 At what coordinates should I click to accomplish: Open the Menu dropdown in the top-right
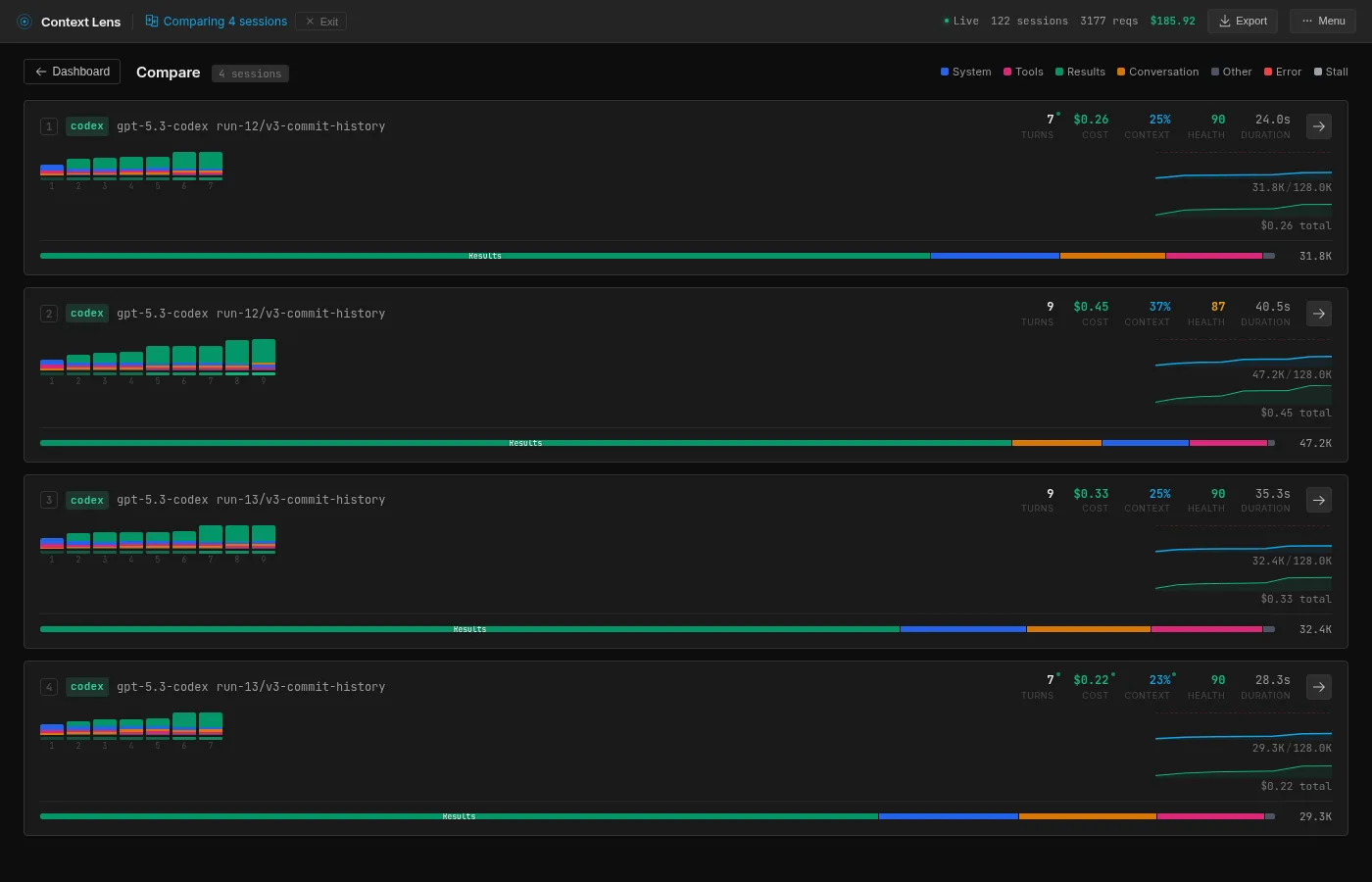1322,21
